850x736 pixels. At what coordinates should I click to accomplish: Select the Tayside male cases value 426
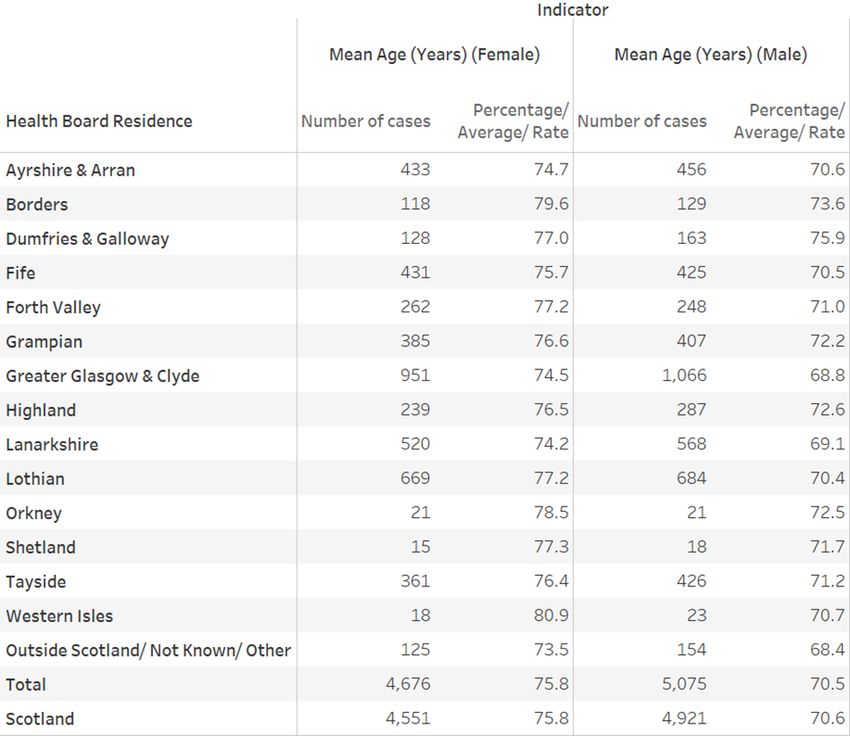691,581
